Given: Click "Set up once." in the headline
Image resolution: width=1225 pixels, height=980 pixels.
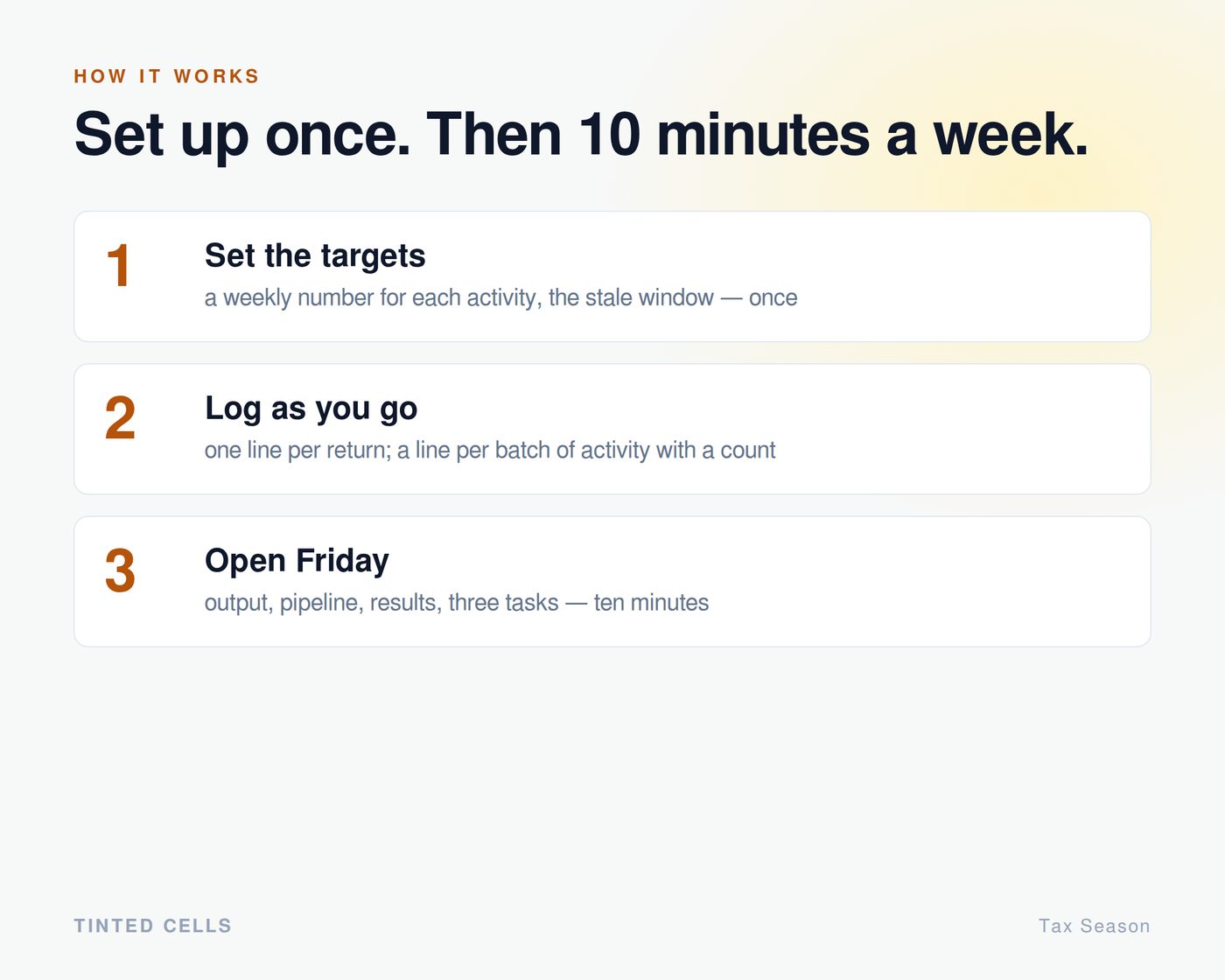Looking at the screenshot, I should [x=242, y=135].
